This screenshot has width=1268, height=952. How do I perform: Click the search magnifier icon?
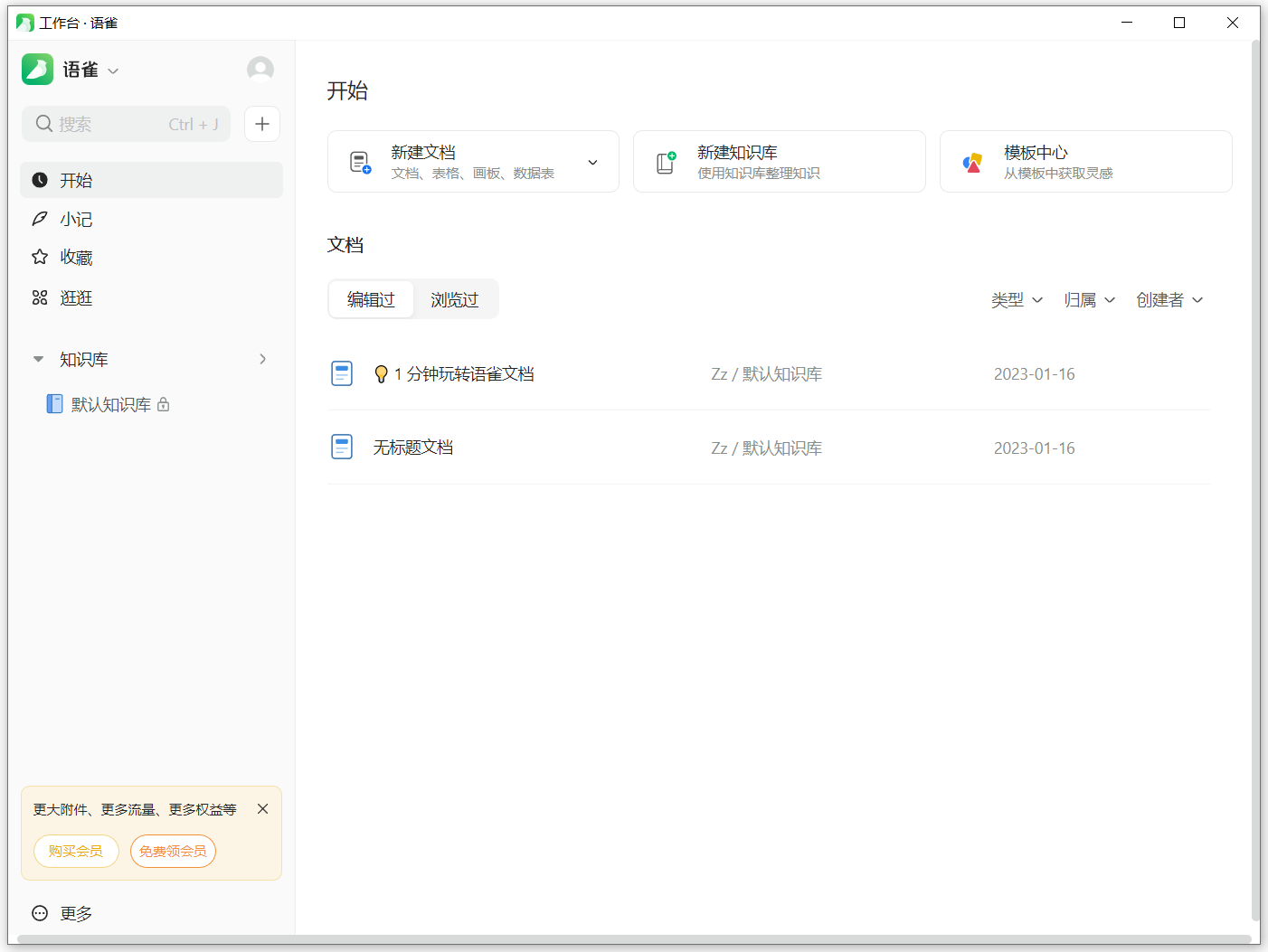pos(44,124)
